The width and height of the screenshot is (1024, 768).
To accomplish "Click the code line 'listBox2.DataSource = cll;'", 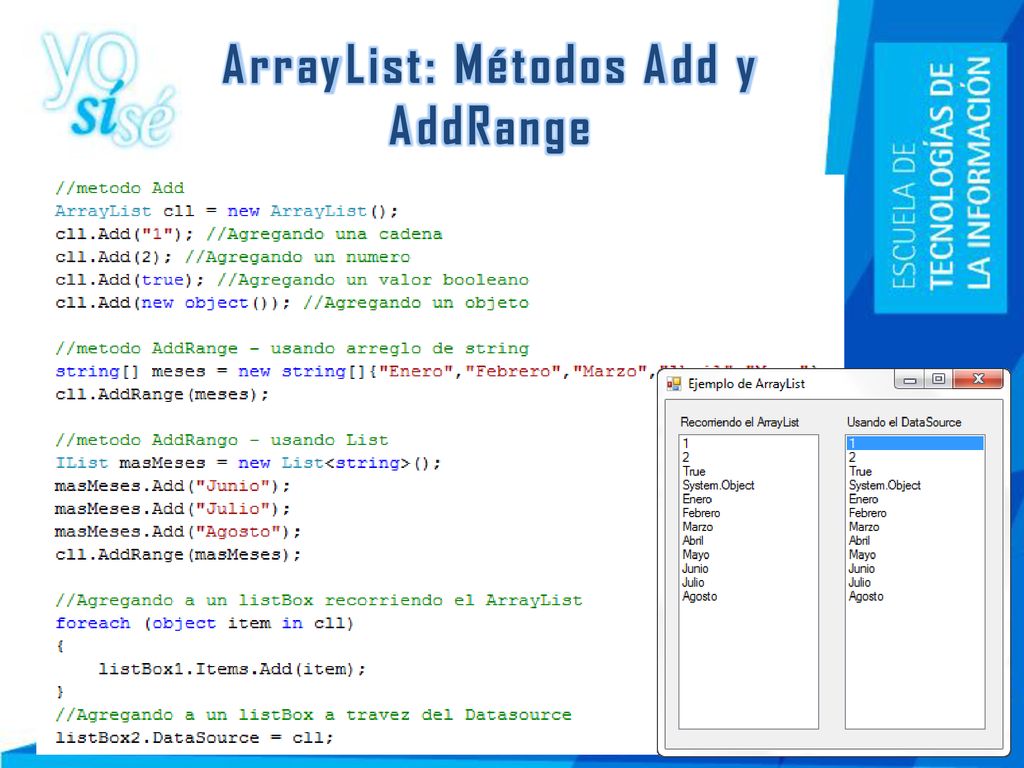I will [195, 738].
